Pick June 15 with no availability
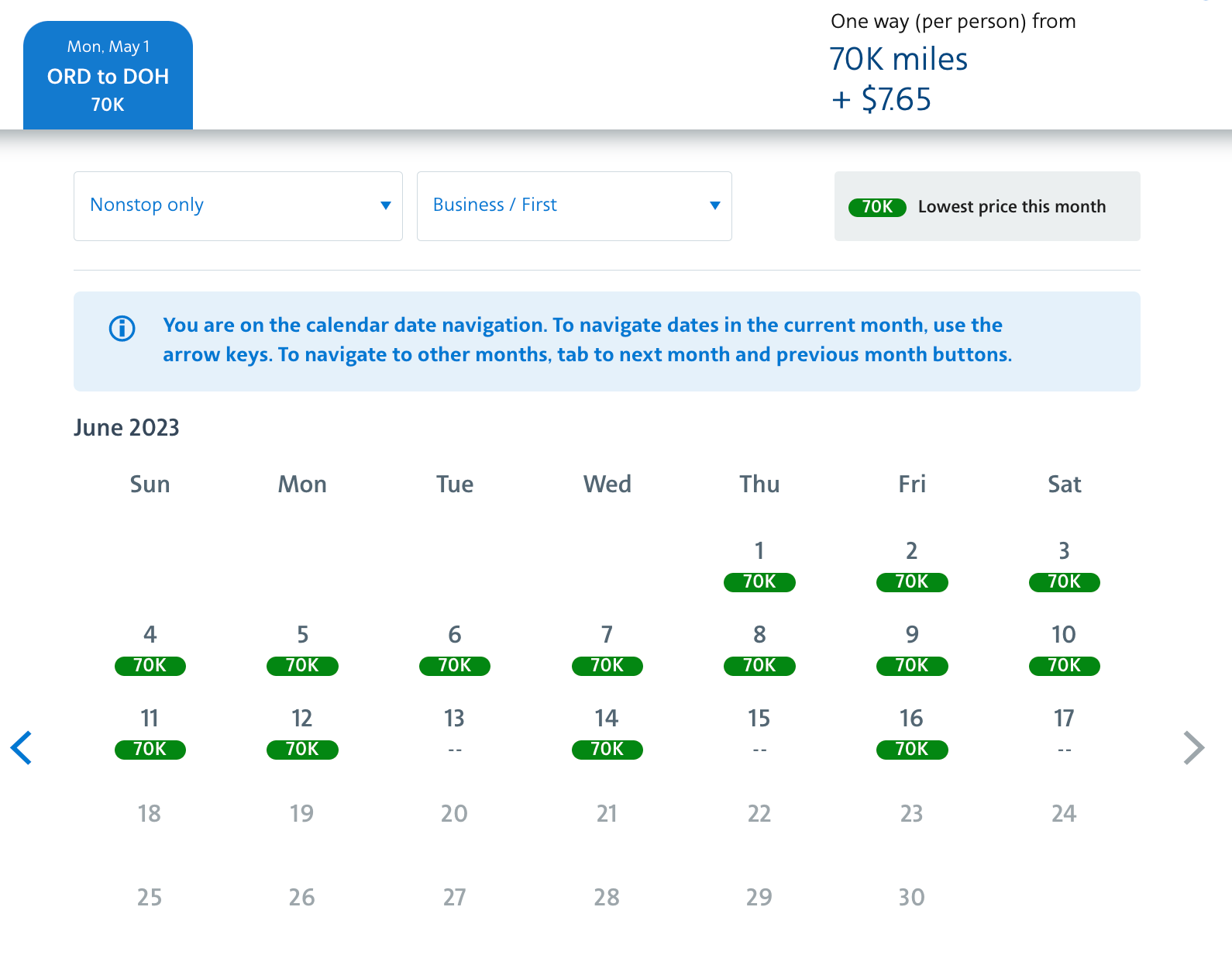 pos(759,732)
